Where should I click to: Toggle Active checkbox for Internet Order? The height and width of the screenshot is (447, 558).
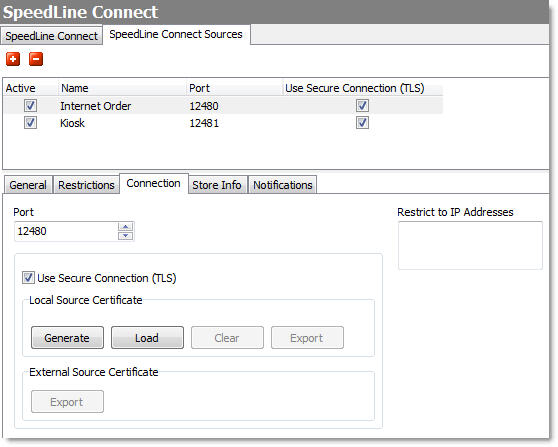[30, 105]
